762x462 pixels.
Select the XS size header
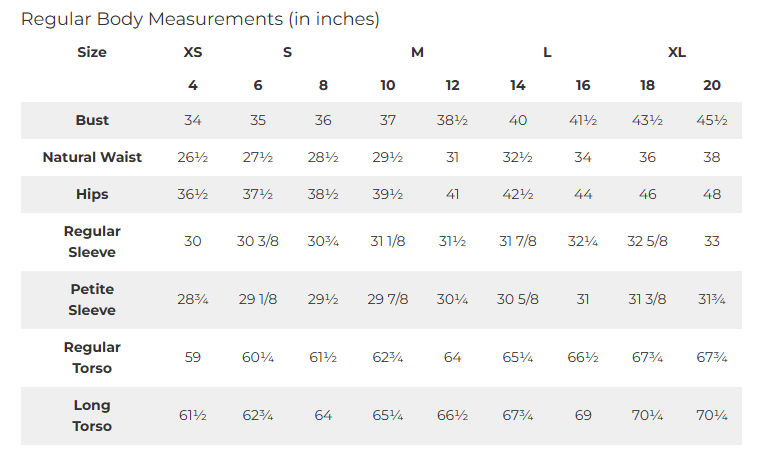[193, 52]
